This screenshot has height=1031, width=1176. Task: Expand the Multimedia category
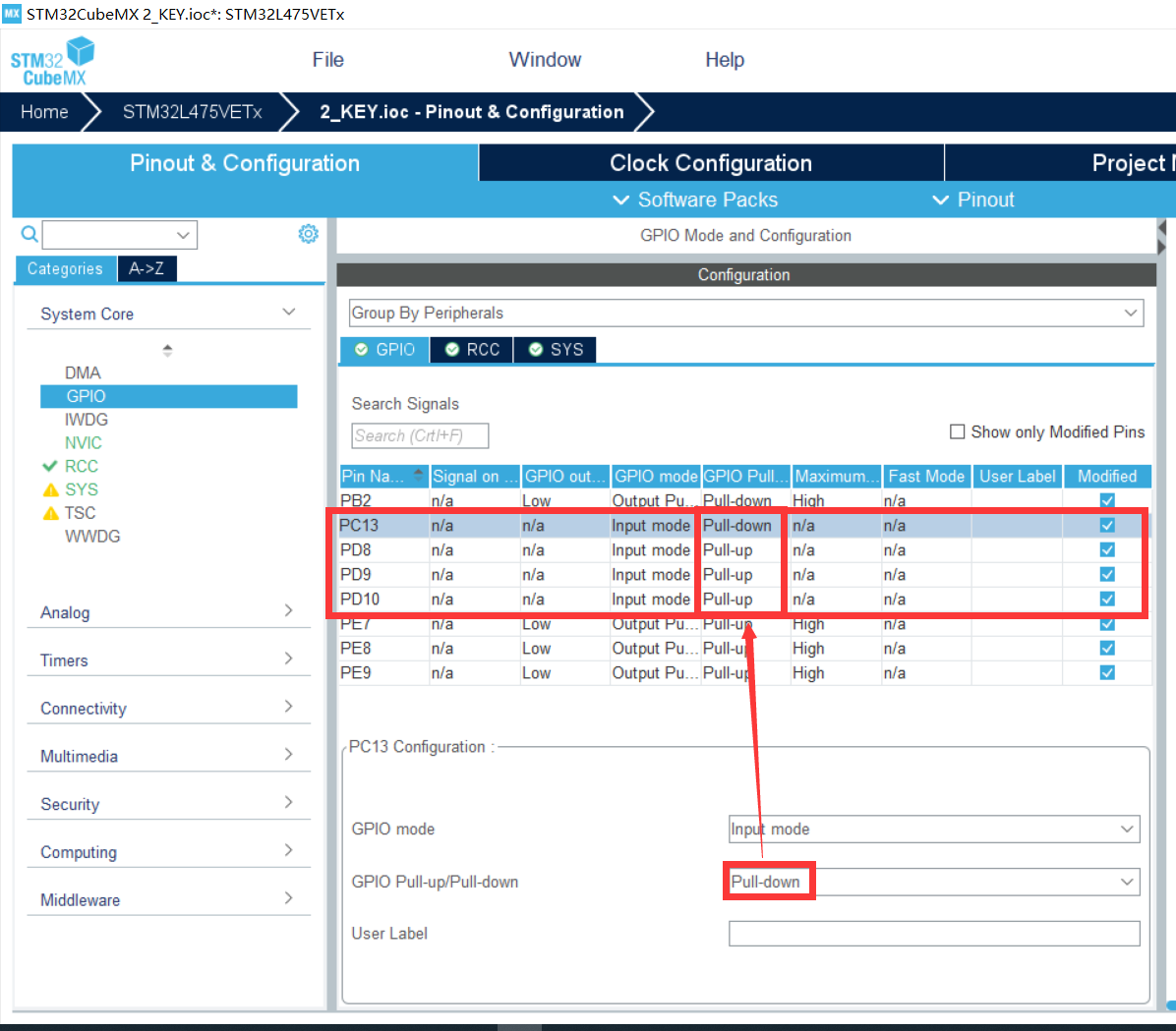(169, 756)
